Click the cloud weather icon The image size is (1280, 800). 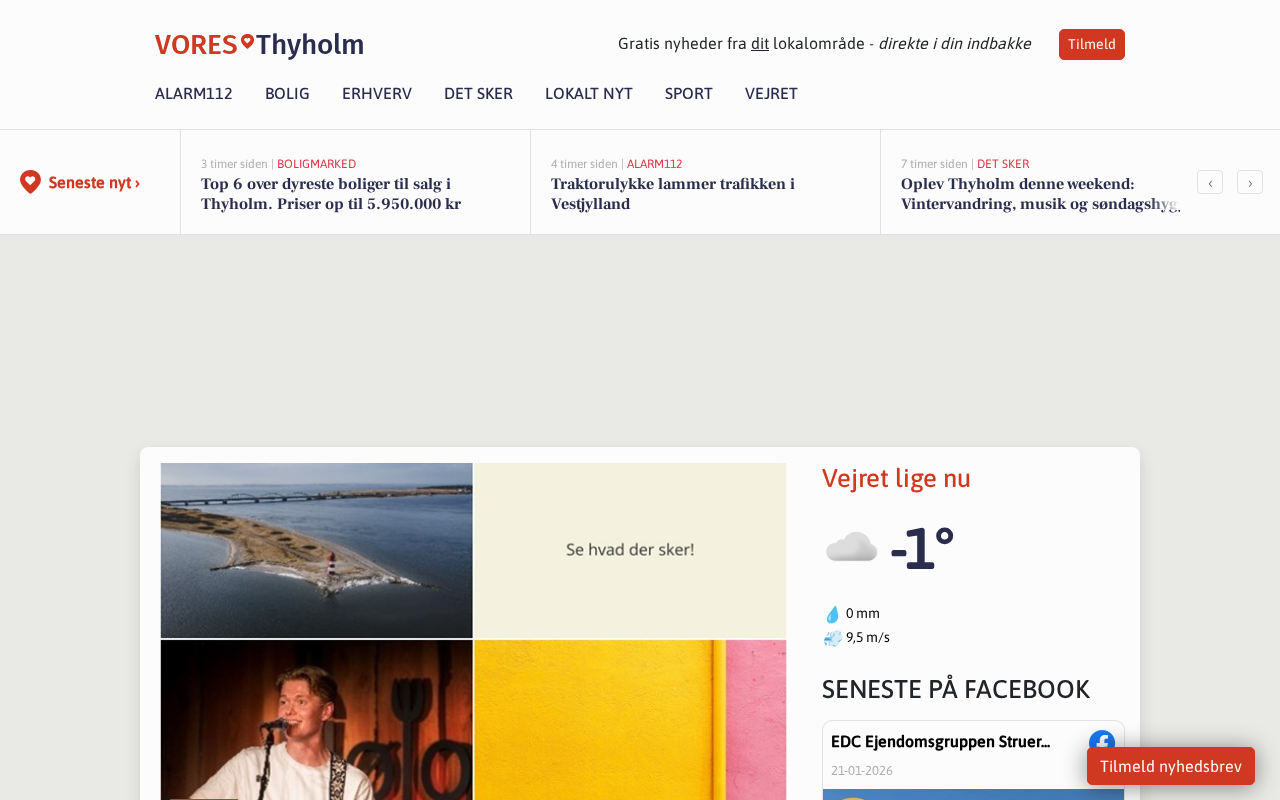coord(851,547)
